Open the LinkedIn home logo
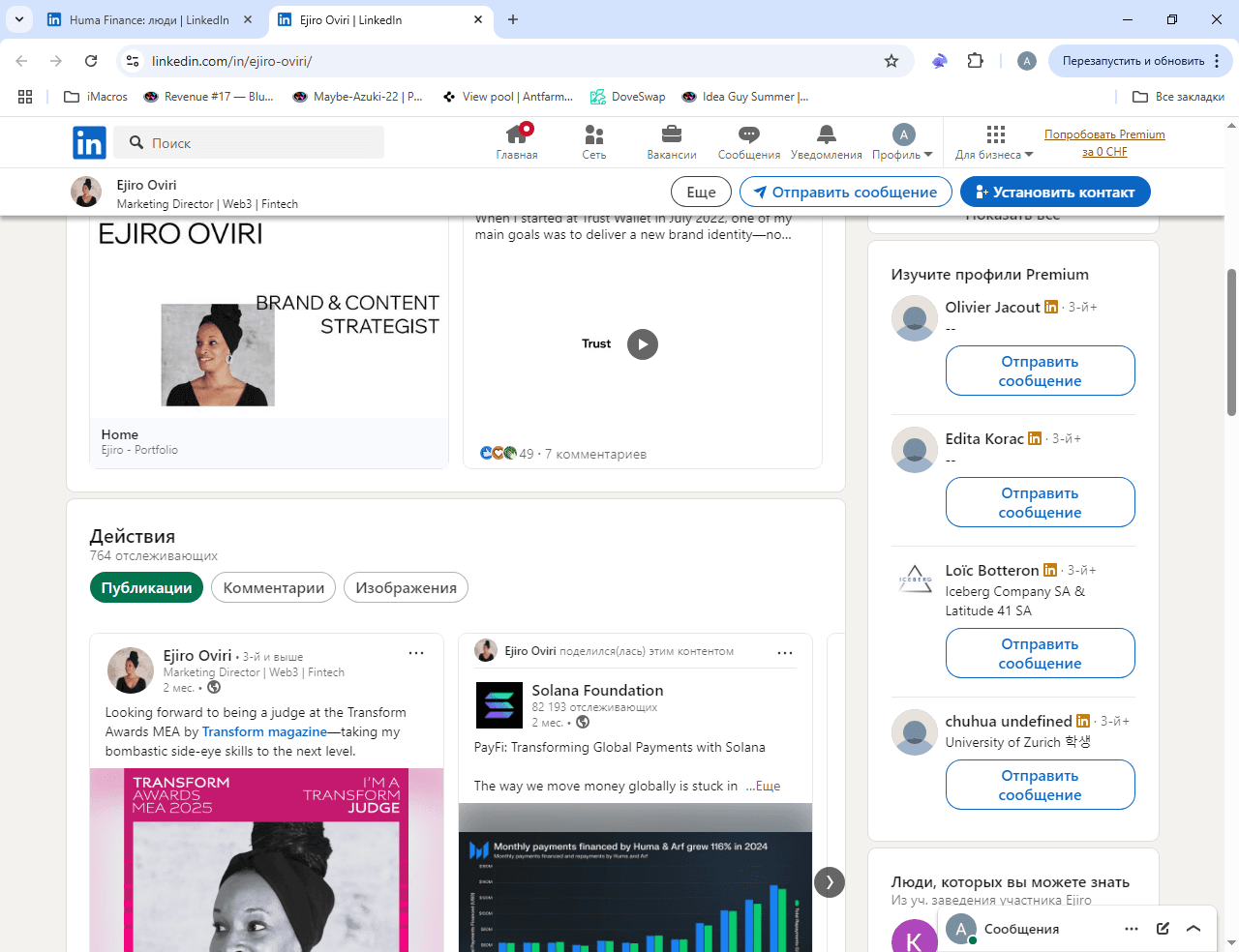 [89, 143]
